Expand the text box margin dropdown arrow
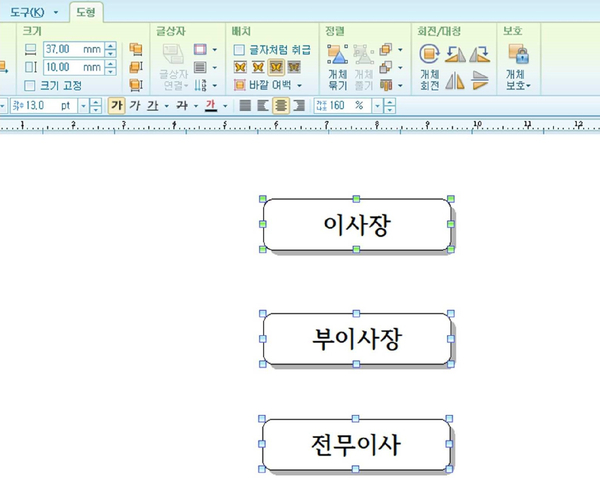Image resolution: width=600 pixels, height=490 pixels. pos(215,50)
